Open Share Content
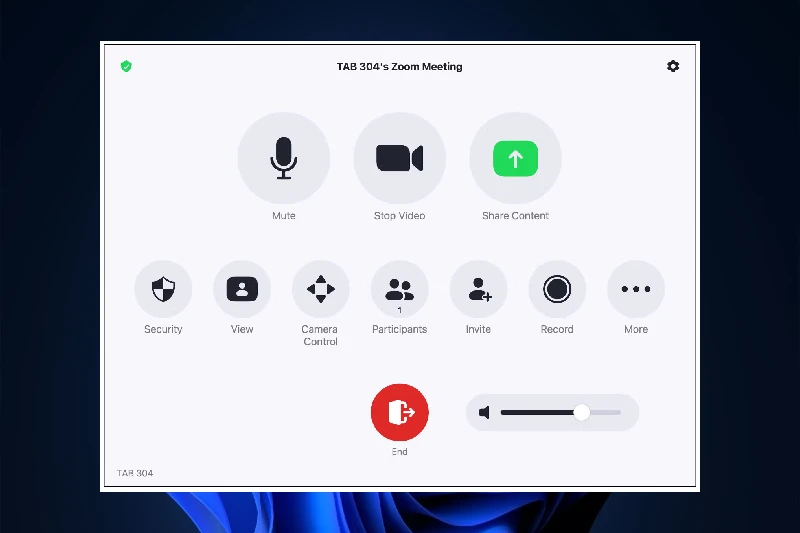Image resolution: width=800 pixels, height=533 pixels. pos(515,158)
